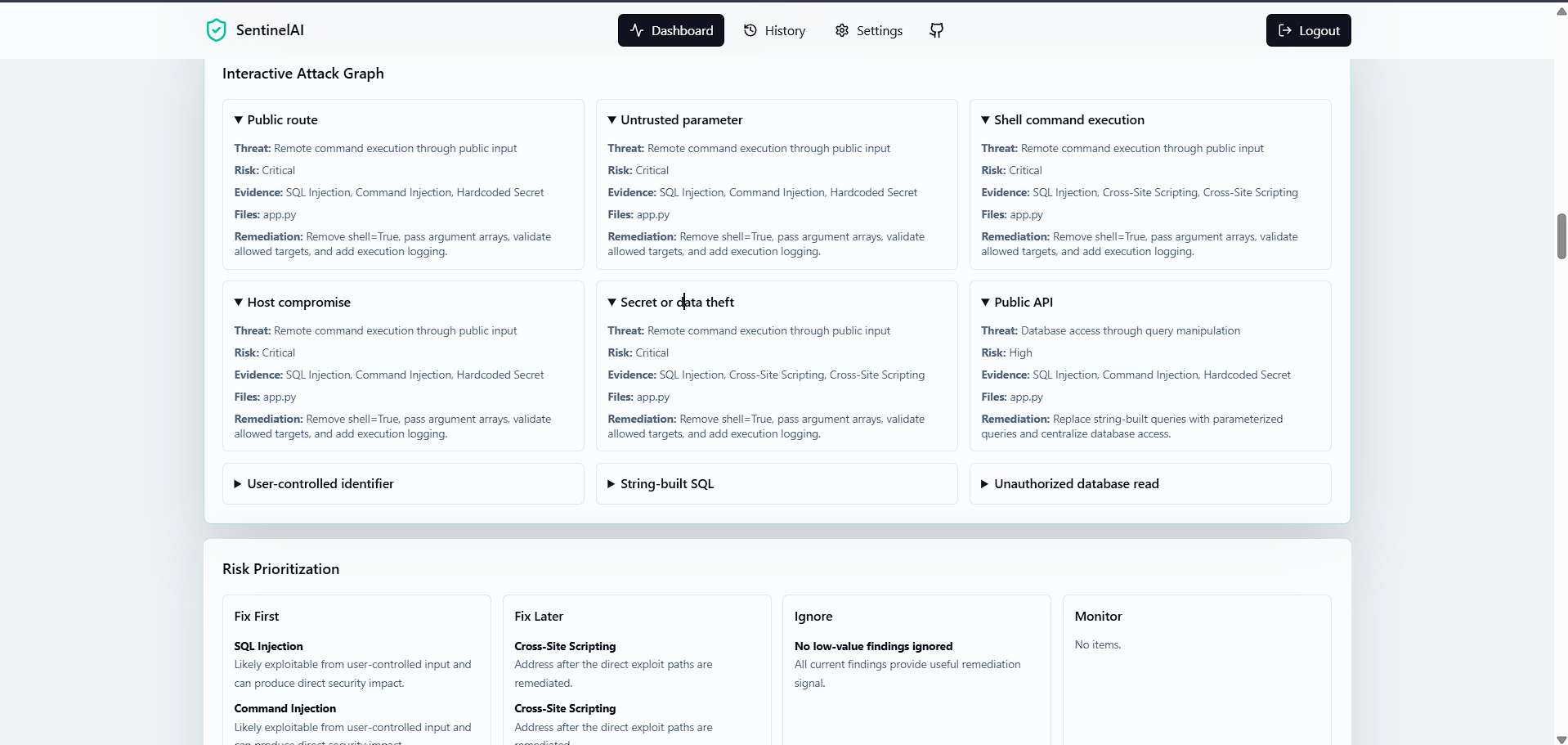Click the History clock icon
Image resolution: width=1568 pixels, height=745 pixels.
(750, 30)
